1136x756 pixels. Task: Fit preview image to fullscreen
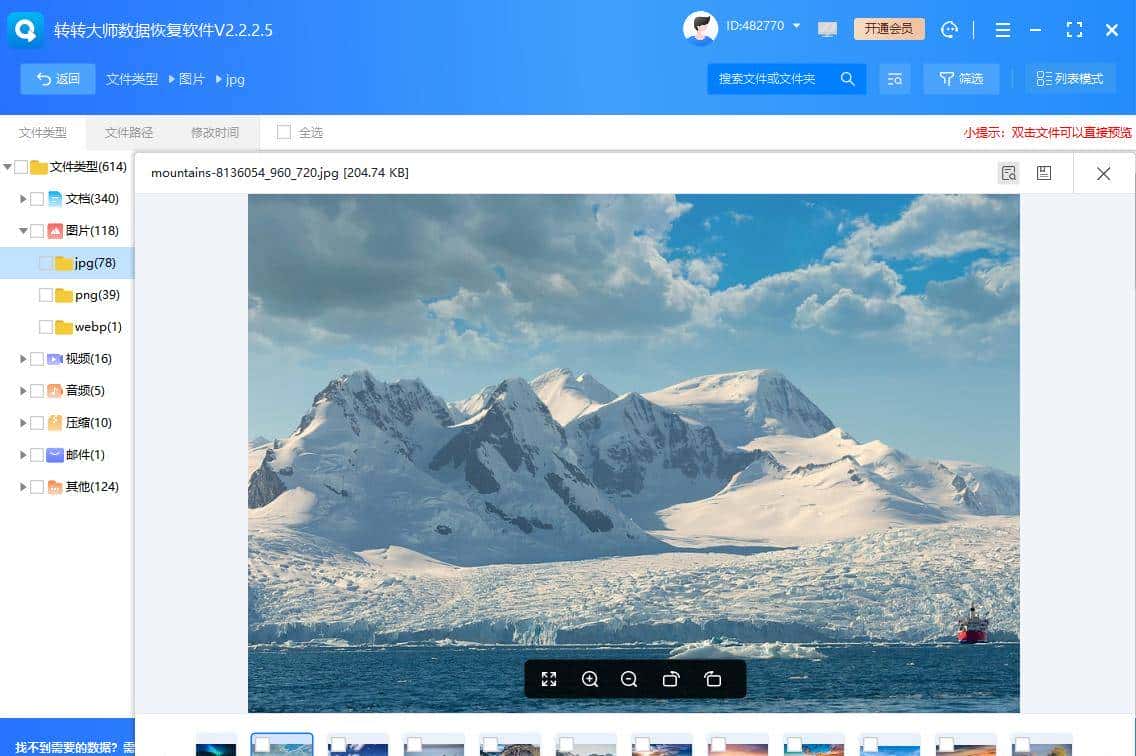click(x=549, y=679)
